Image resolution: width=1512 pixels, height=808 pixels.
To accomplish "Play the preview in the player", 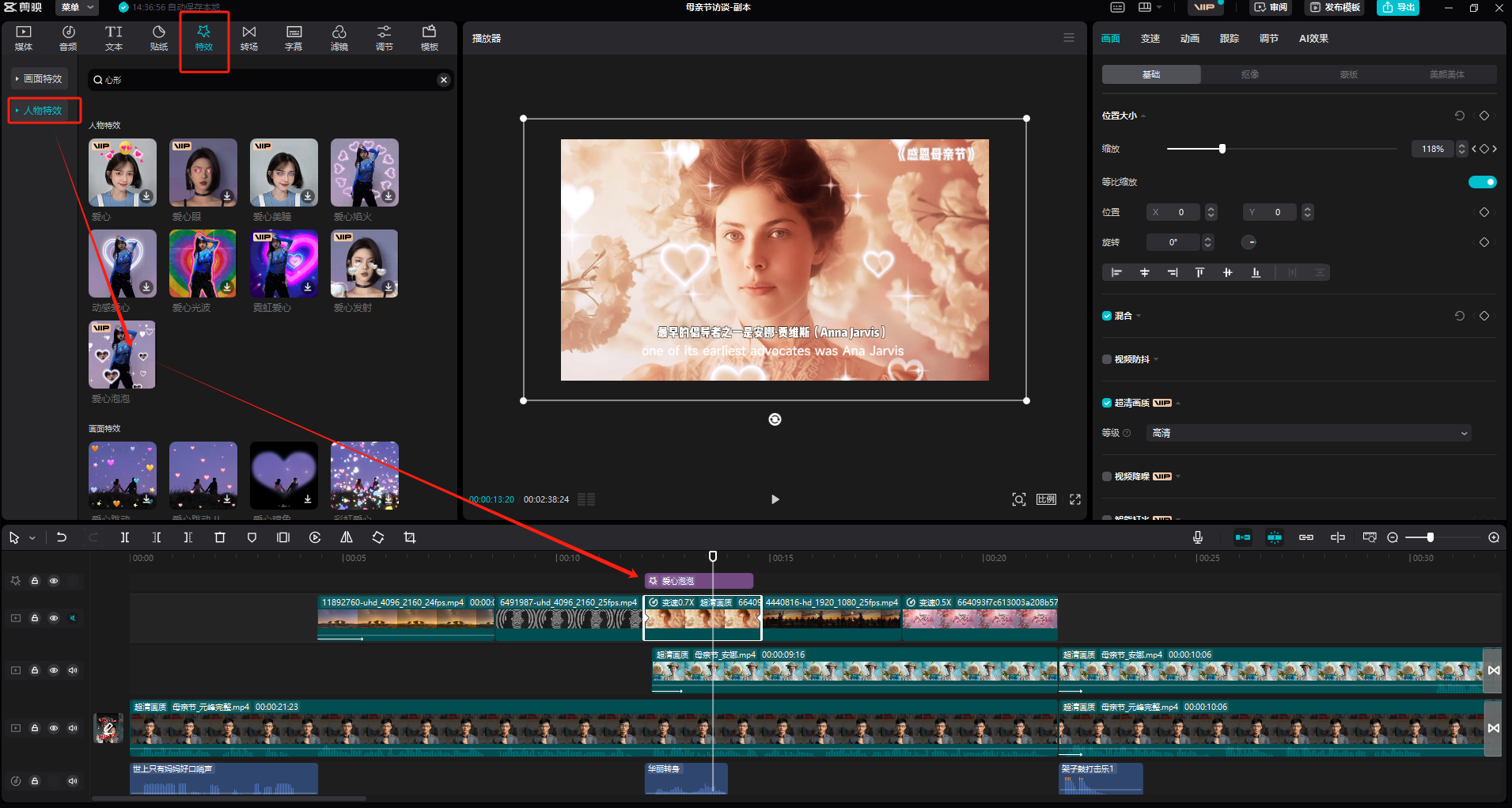I will [775, 499].
